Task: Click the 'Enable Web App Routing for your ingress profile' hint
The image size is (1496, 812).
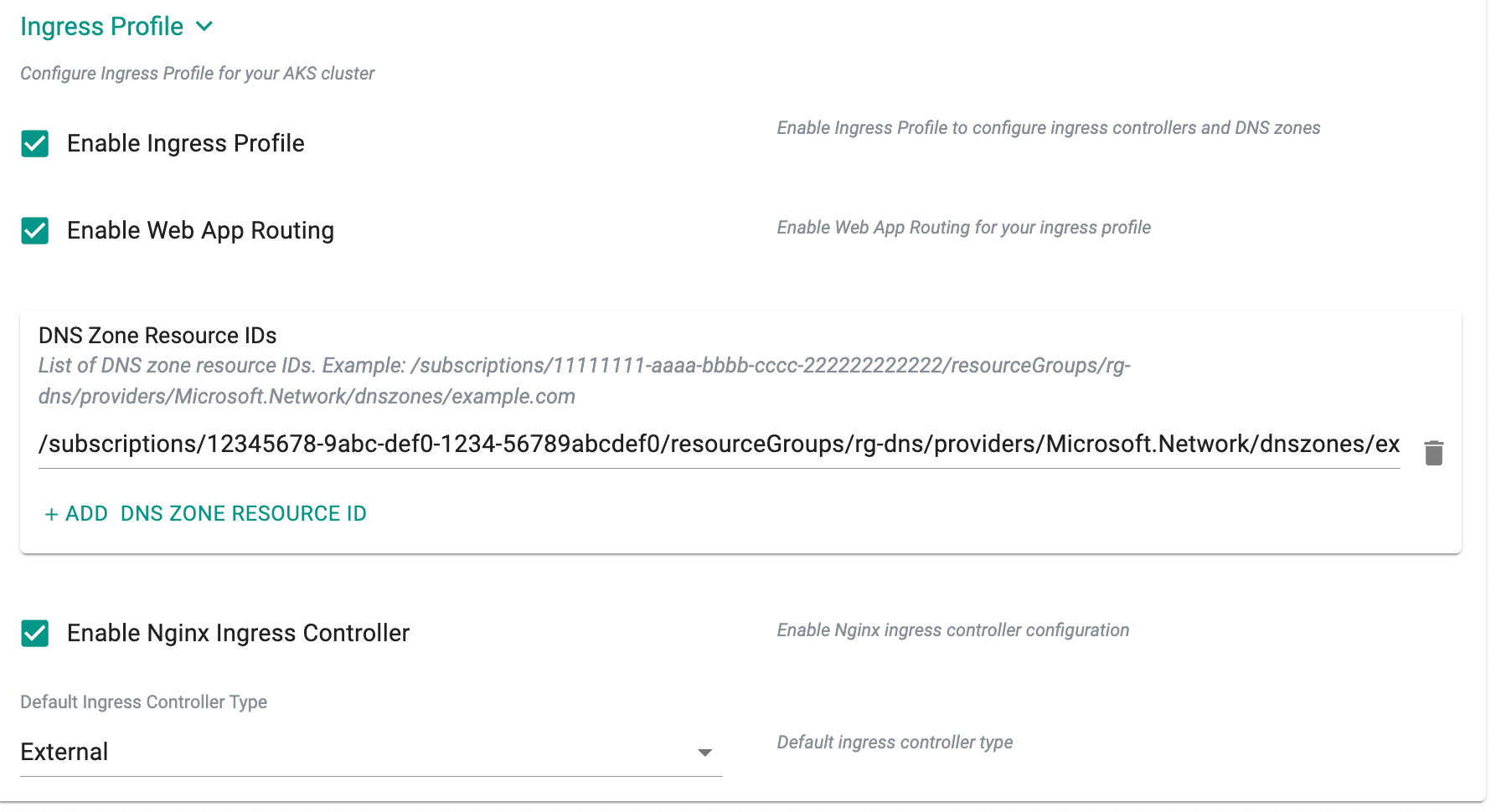Action: coord(963,228)
